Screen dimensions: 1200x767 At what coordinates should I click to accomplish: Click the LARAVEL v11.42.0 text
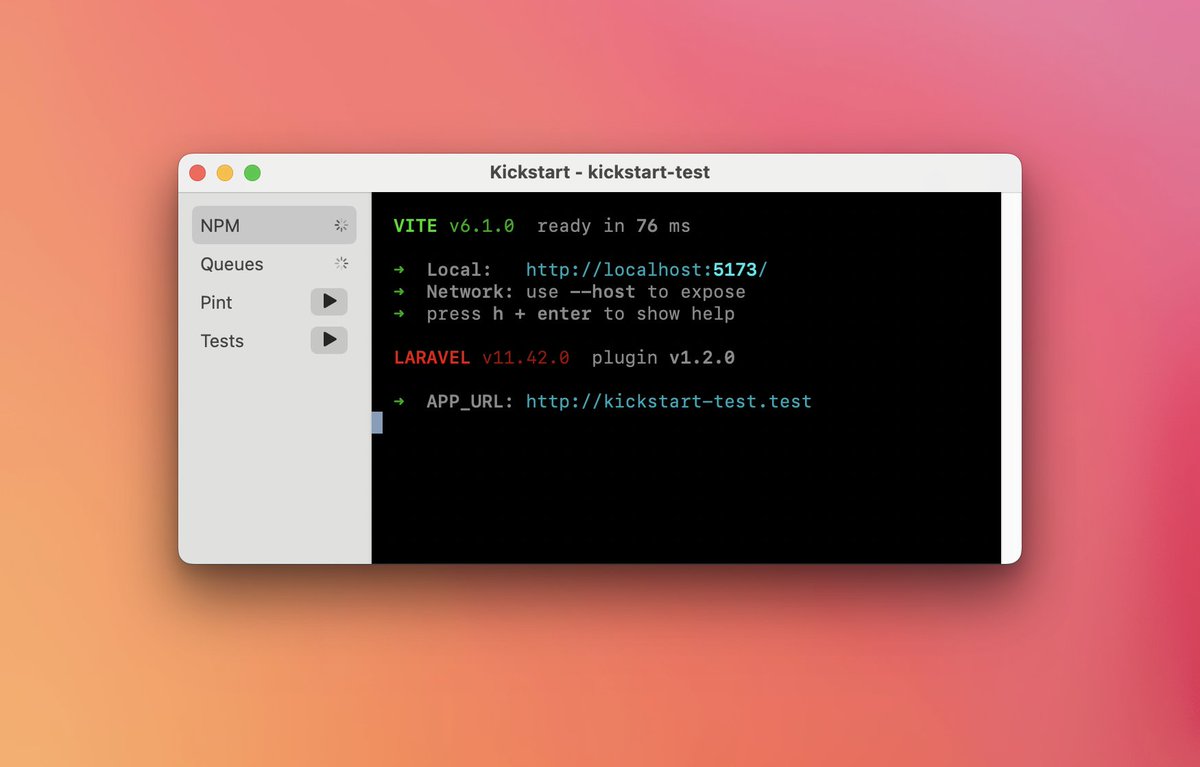482,357
